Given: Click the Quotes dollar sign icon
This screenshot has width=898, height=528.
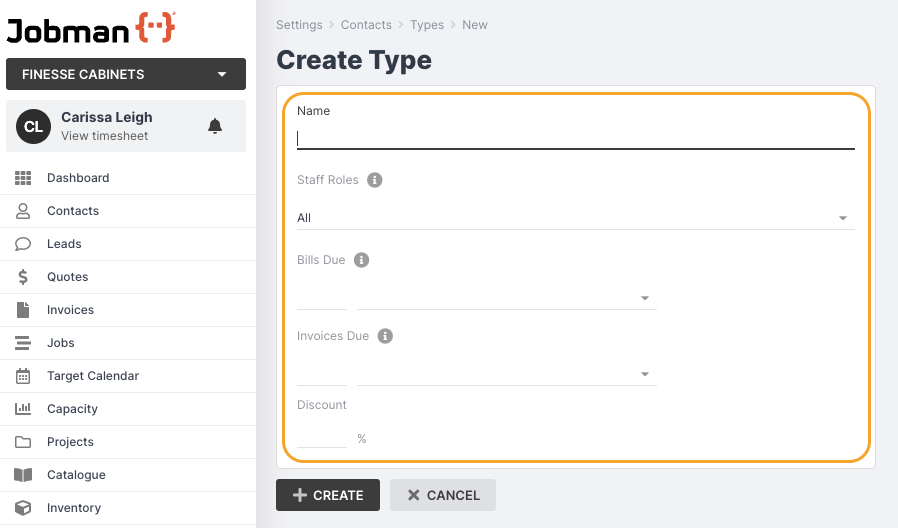Looking at the screenshot, I should click(x=23, y=277).
